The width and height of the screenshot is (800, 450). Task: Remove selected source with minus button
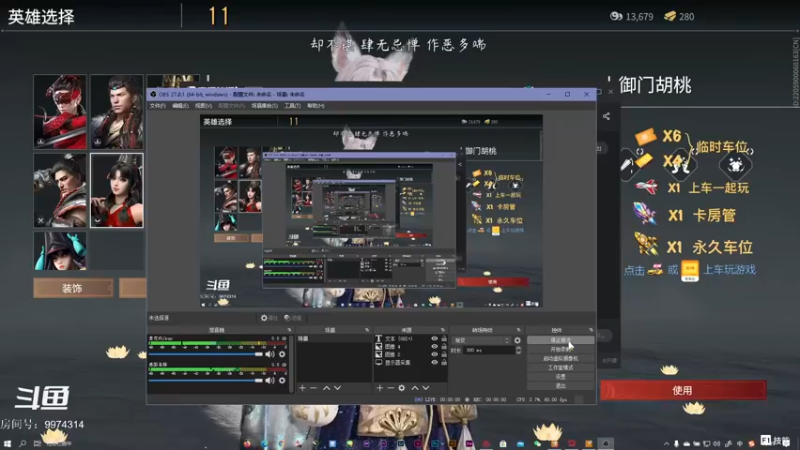pos(390,388)
